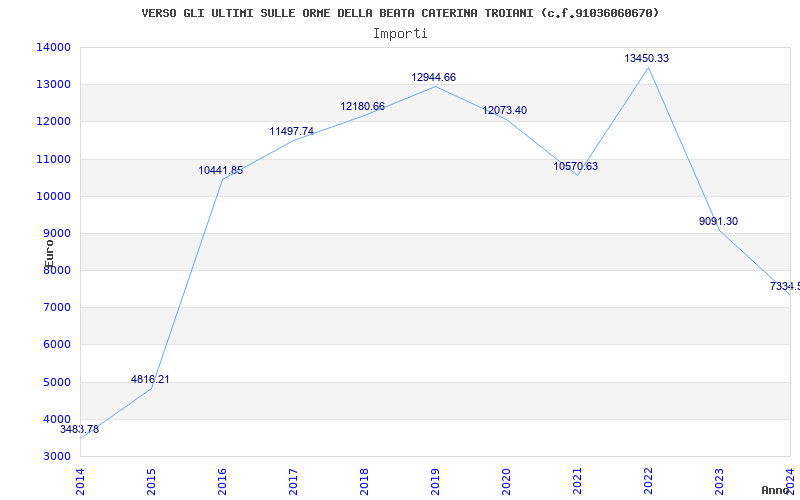800x500 pixels.
Task: Click the y-axis value 9000
Action: [x=56, y=234]
